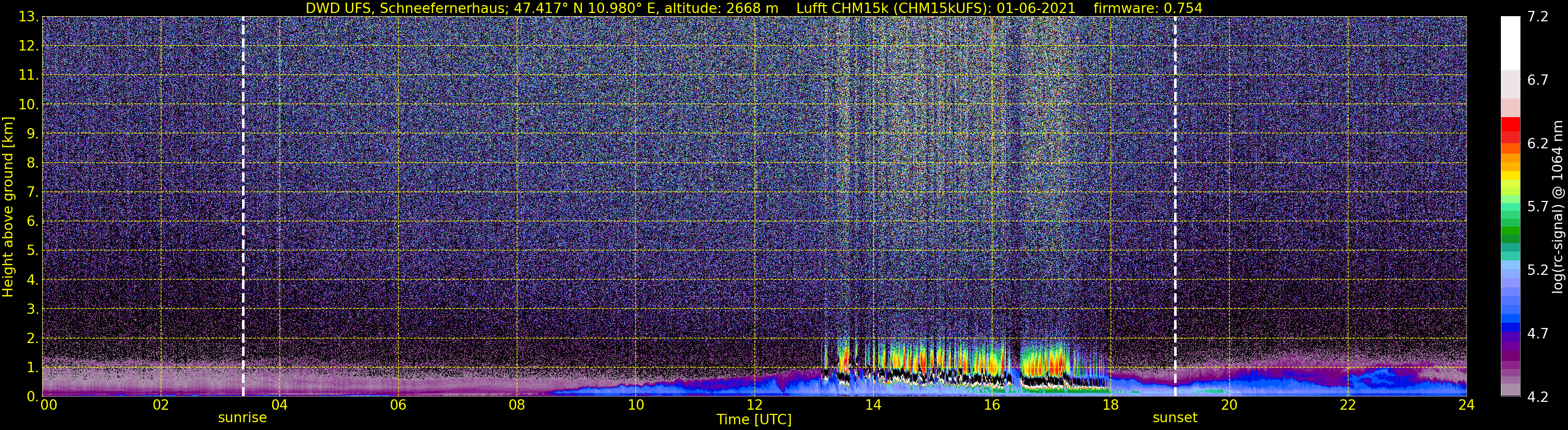Click the "10" time axis tick label
The image size is (1568, 430).
click(x=635, y=405)
